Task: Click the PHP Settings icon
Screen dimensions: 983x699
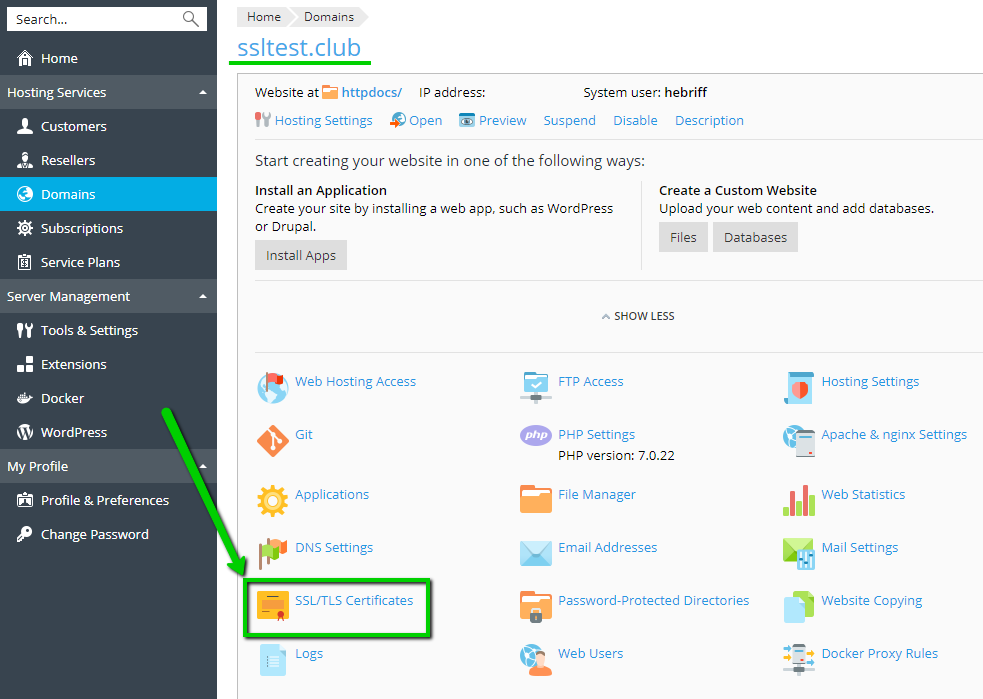Action: pyautogui.click(x=535, y=436)
